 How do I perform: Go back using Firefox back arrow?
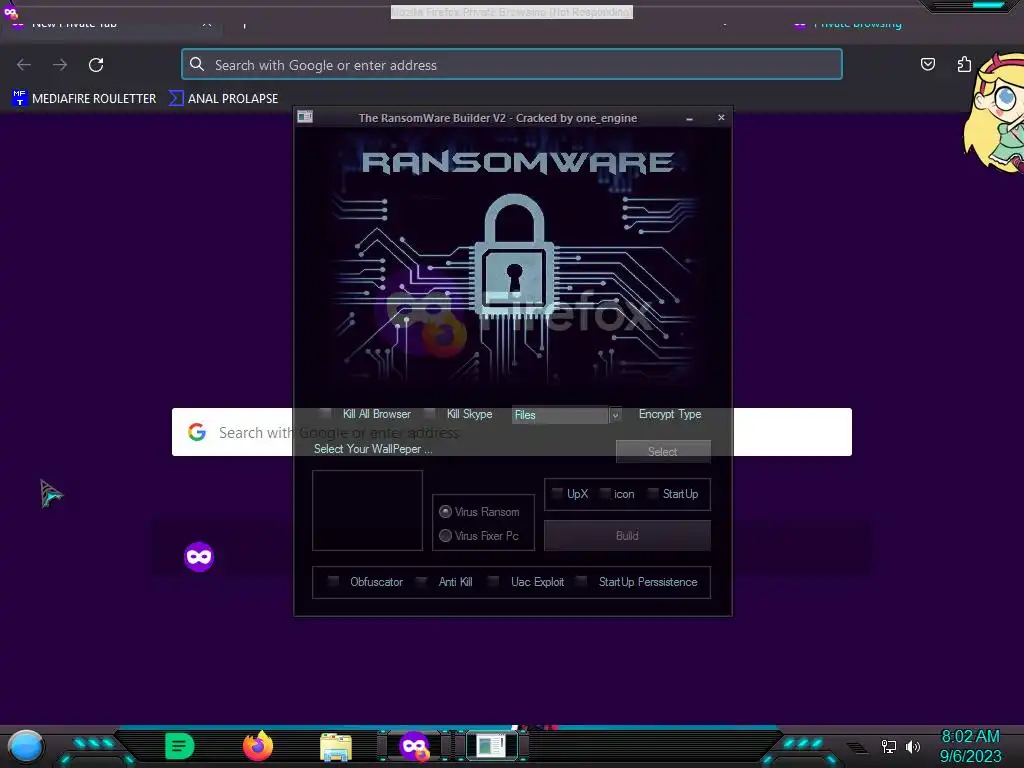click(24, 65)
